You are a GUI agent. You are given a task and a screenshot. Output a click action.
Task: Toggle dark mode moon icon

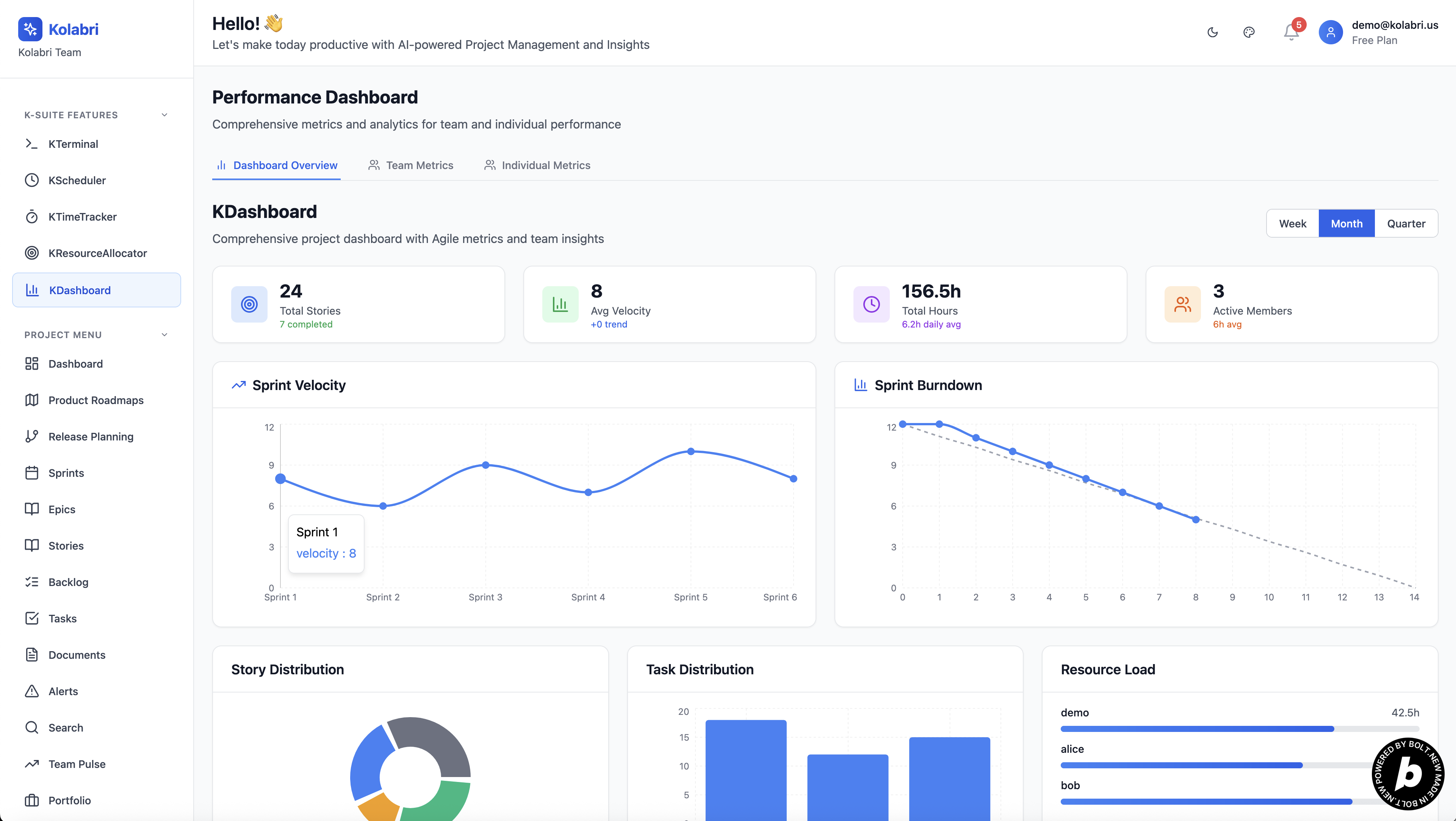click(x=1212, y=32)
